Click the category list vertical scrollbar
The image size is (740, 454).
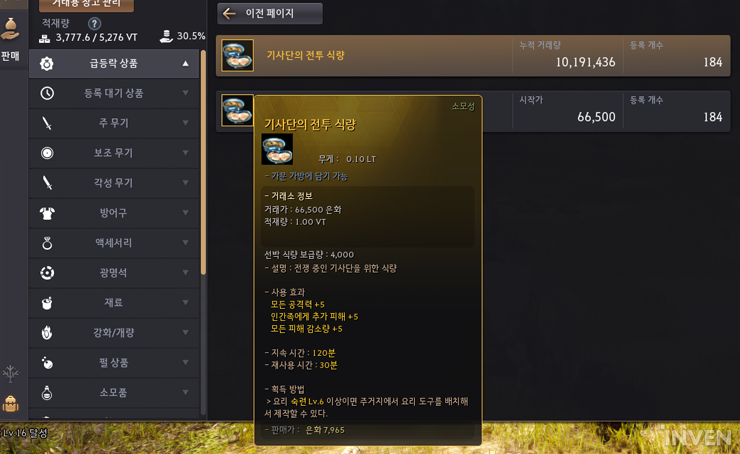pyautogui.click(x=203, y=162)
